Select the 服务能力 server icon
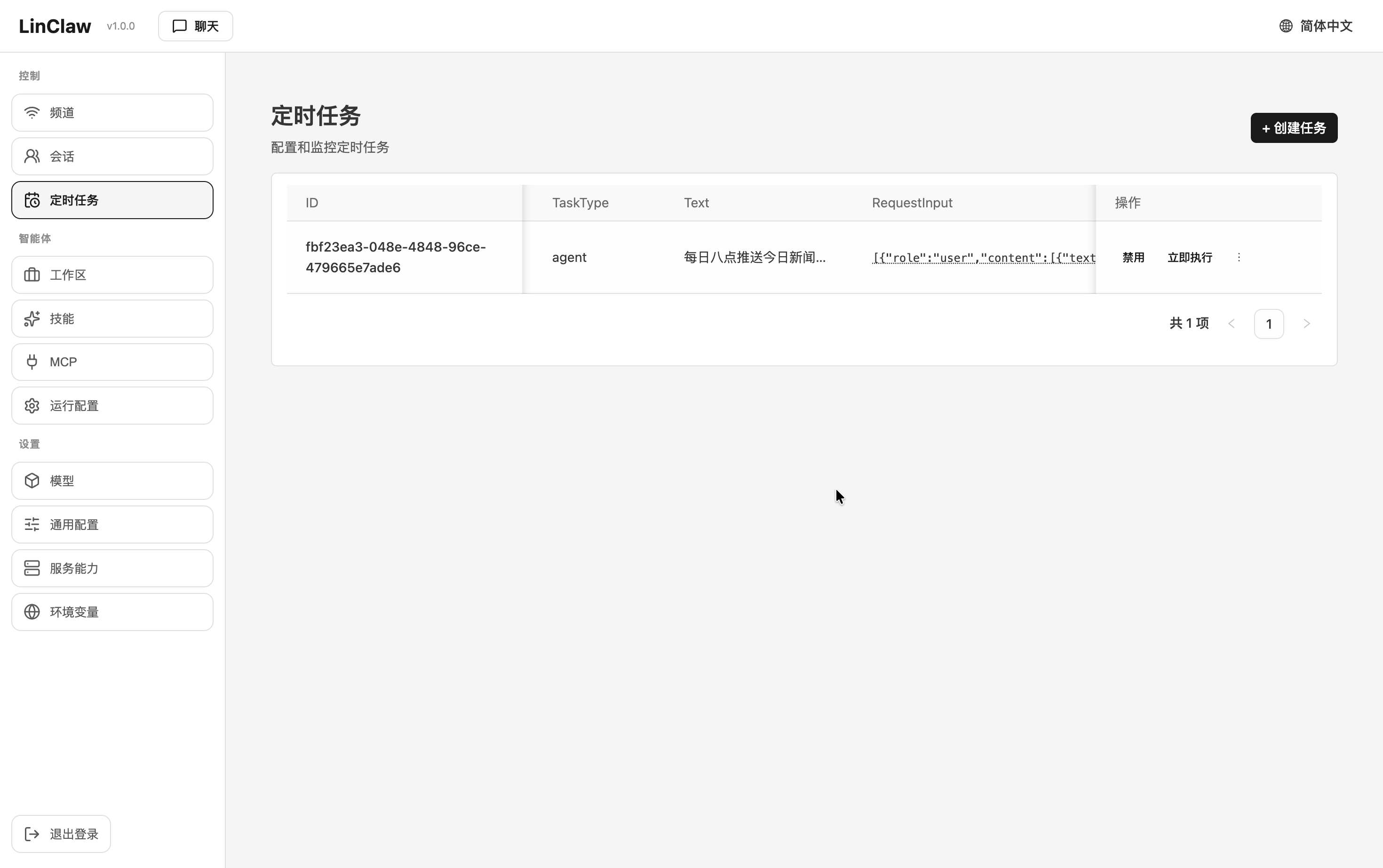The image size is (1383, 868). [x=32, y=568]
